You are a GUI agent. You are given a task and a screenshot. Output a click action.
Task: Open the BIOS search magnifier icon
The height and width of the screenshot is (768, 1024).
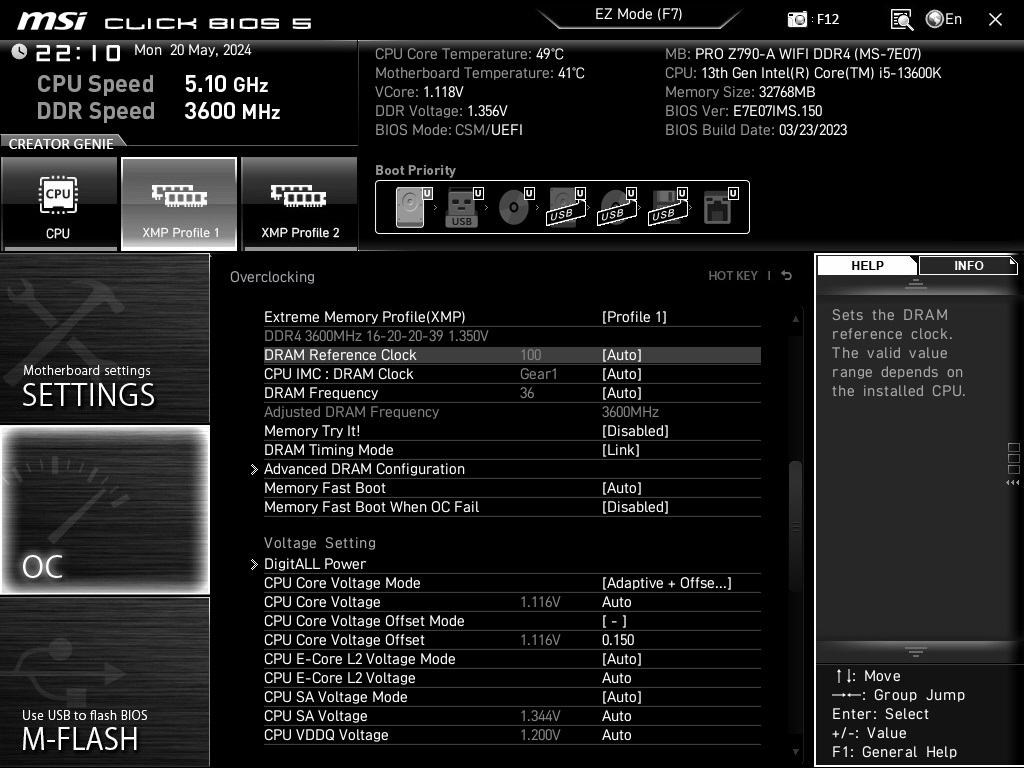pos(901,20)
